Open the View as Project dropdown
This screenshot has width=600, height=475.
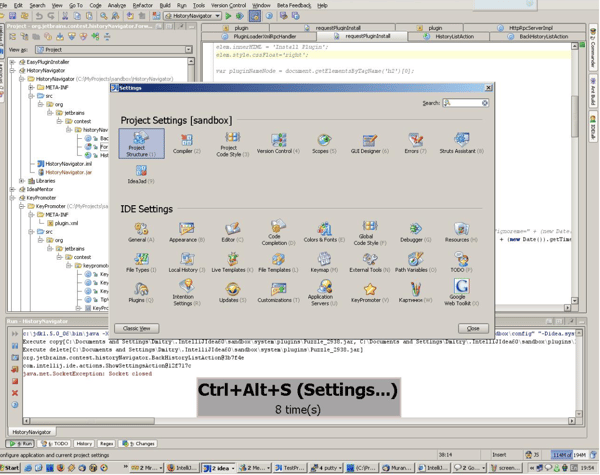coord(114,49)
